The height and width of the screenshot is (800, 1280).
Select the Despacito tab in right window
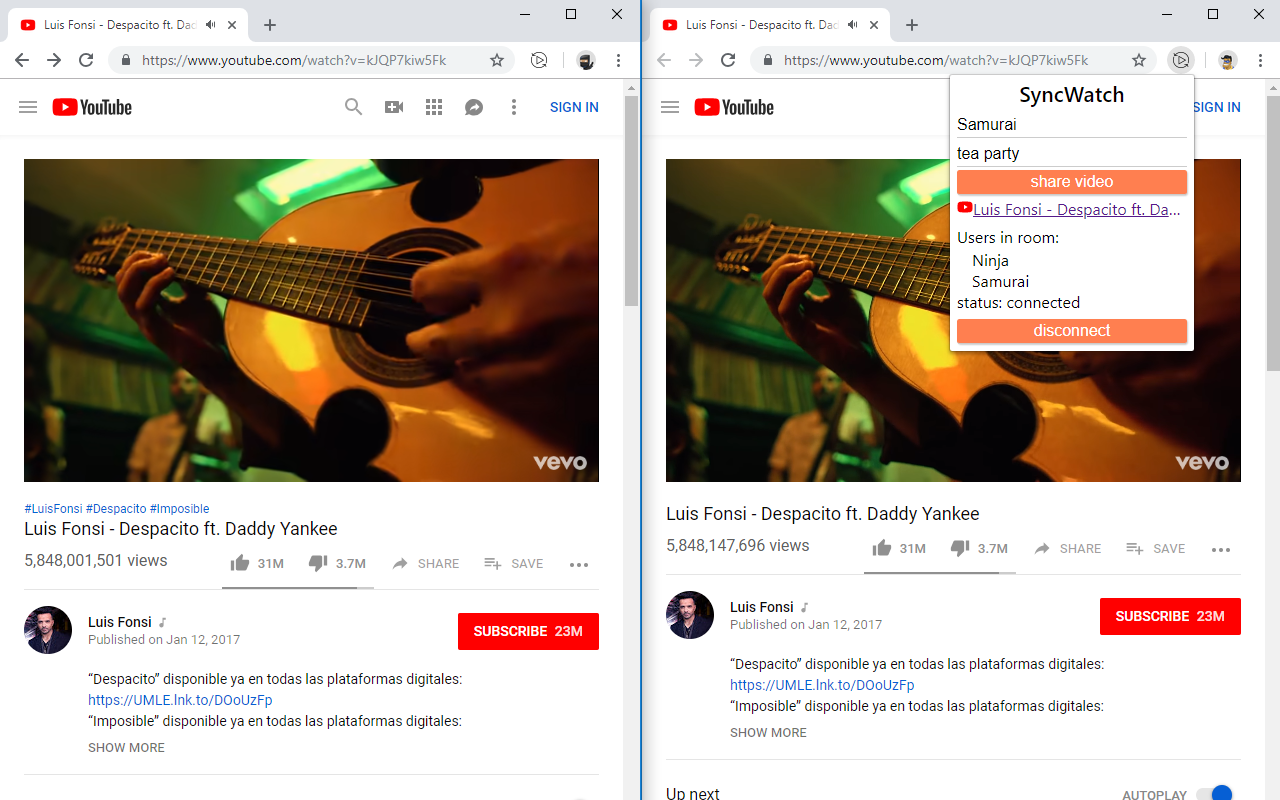772,25
